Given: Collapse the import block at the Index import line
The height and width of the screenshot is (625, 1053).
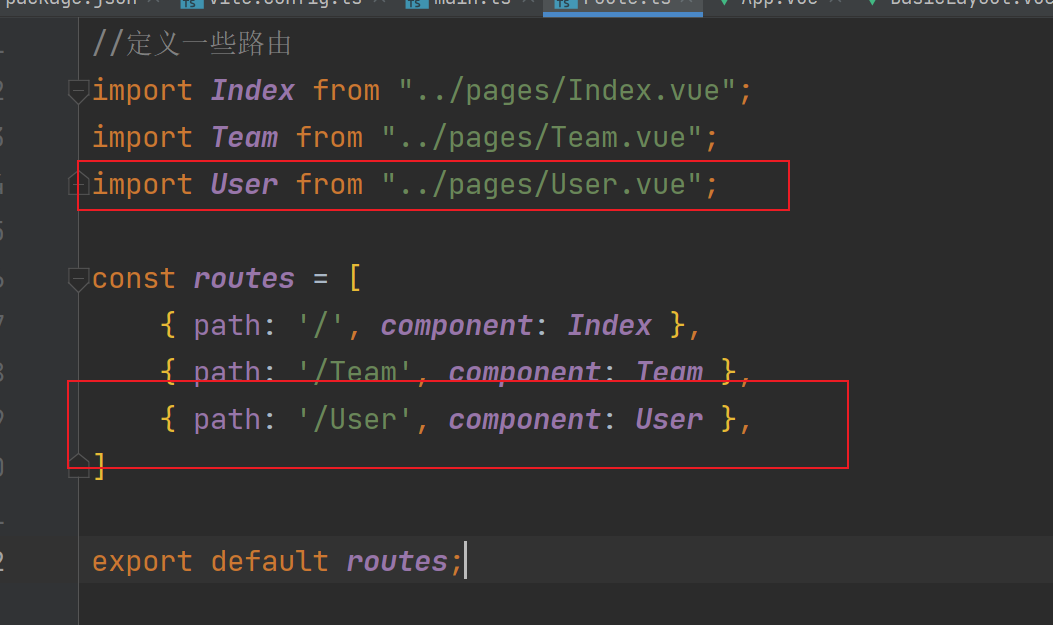Looking at the screenshot, I should [78, 91].
